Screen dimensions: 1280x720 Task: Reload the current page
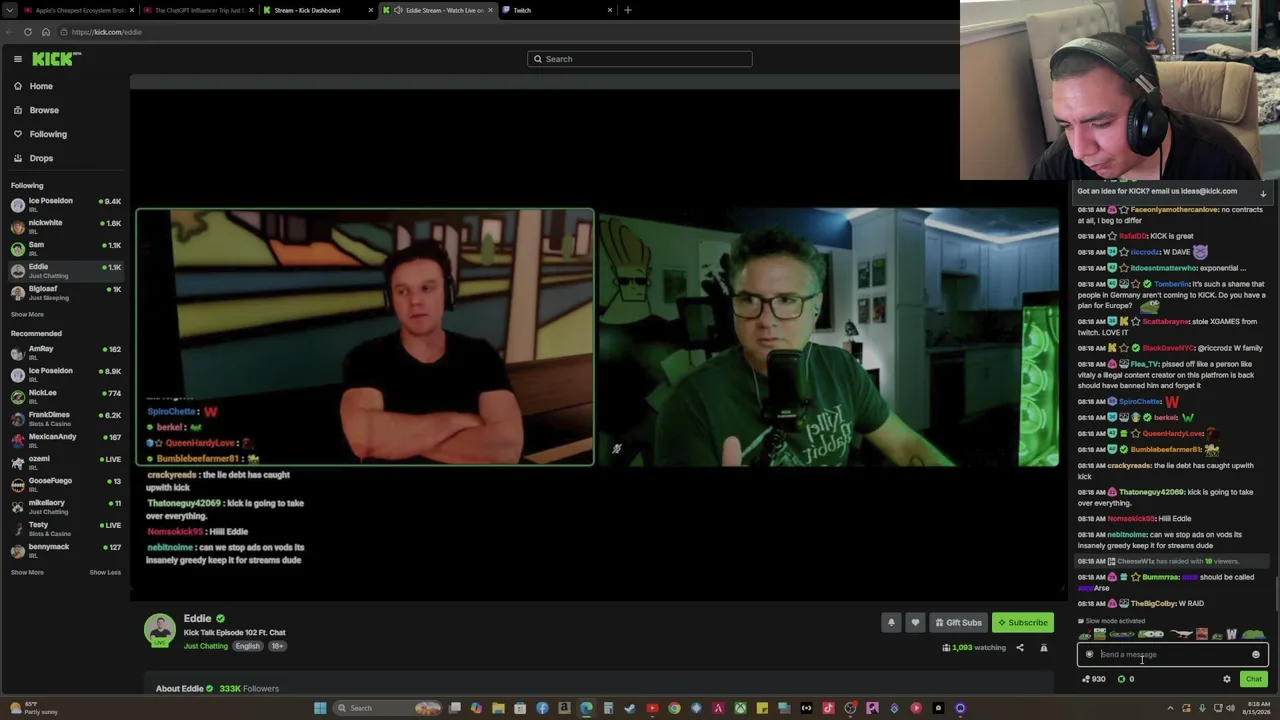pos(28,32)
